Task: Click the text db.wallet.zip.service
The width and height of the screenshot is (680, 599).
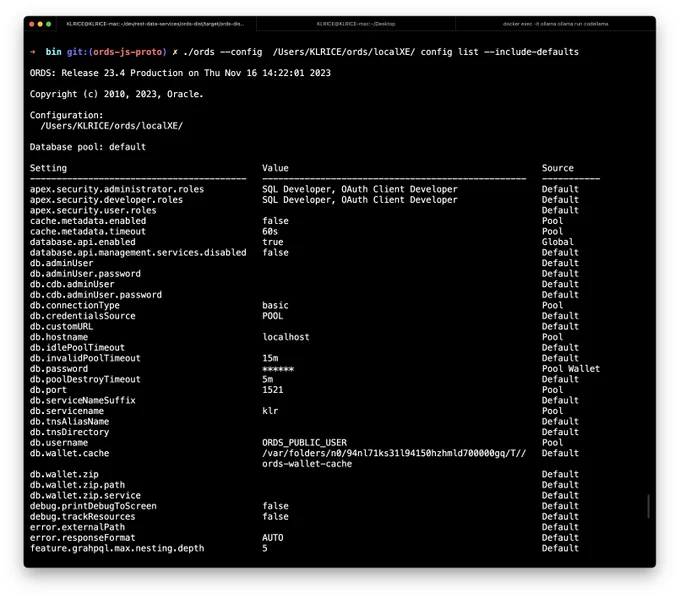Action: point(85,495)
